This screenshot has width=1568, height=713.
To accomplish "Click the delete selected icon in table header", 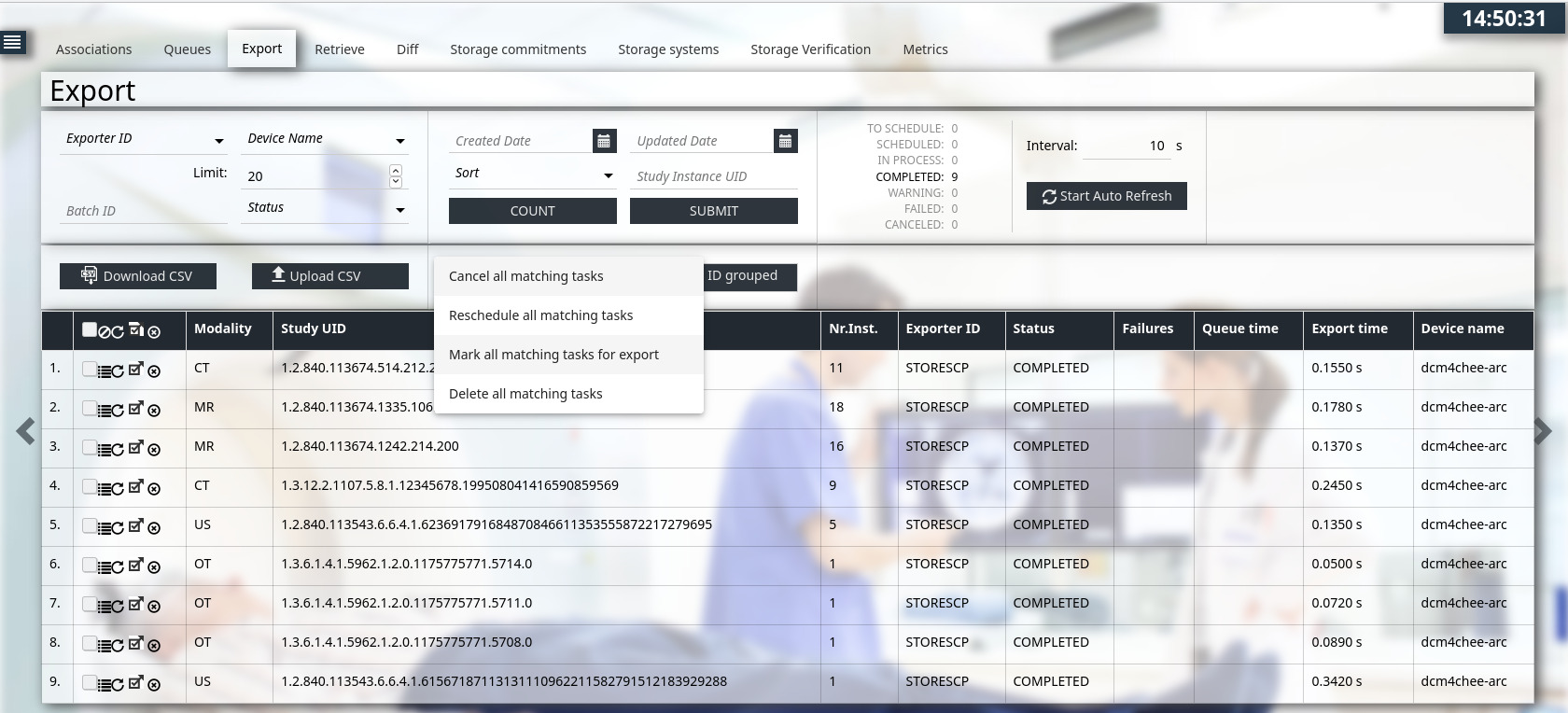I will click(x=154, y=330).
